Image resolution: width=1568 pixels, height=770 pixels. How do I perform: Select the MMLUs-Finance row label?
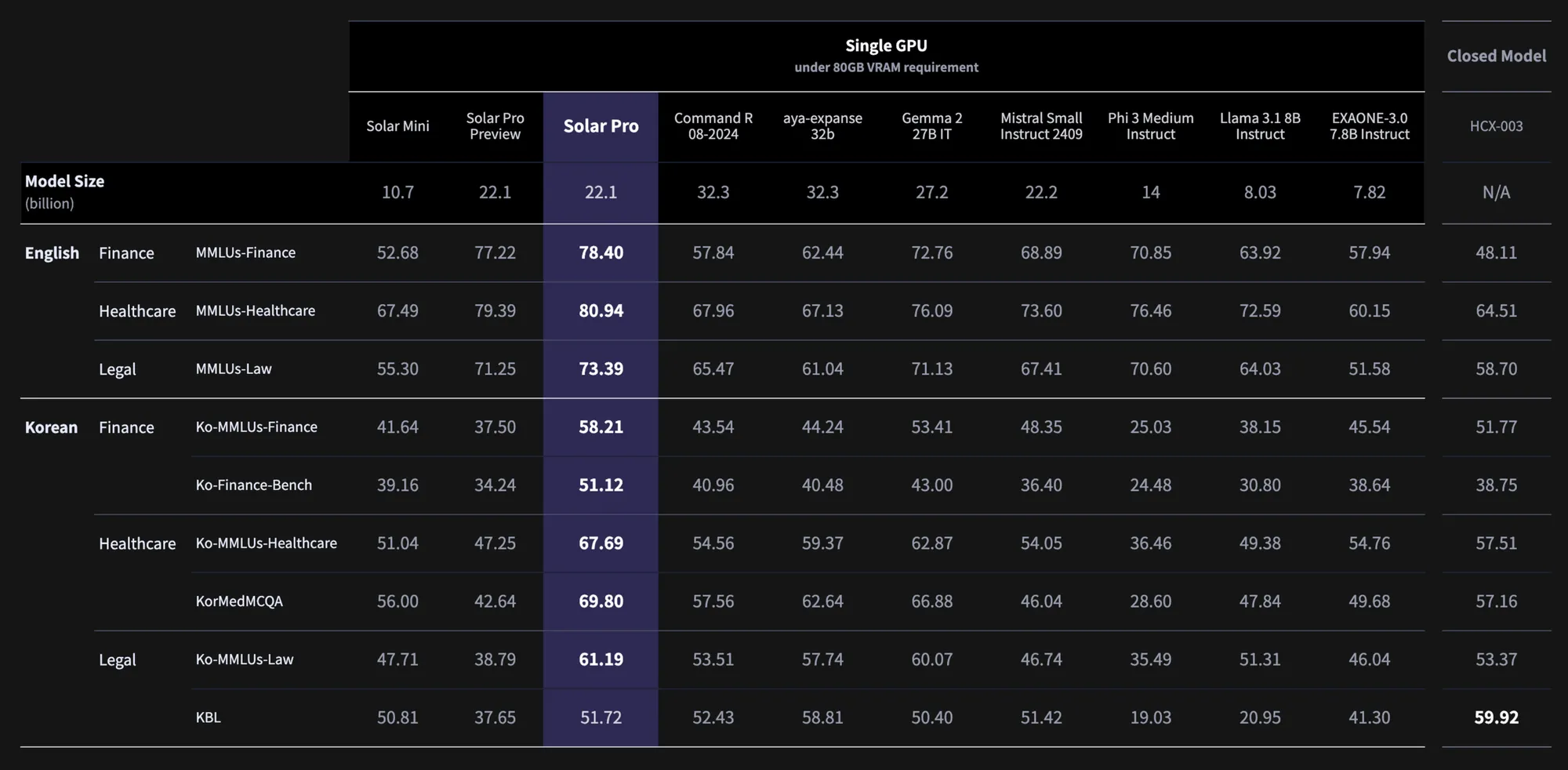[x=245, y=252]
